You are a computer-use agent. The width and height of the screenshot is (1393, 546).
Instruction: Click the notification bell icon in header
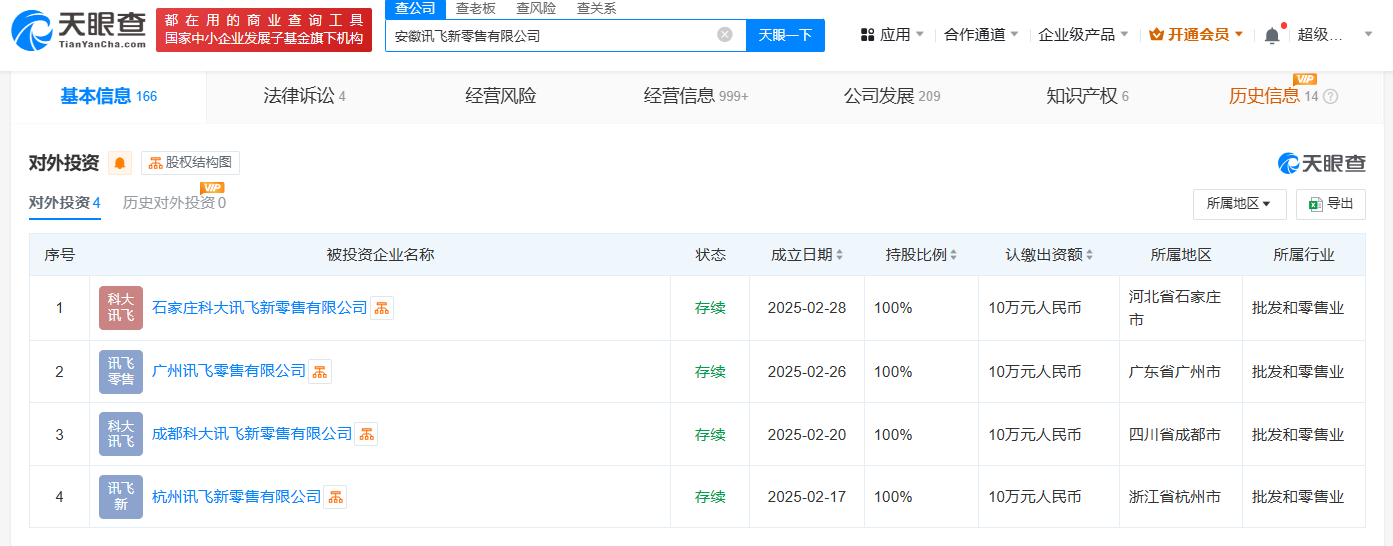click(1272, 35)
